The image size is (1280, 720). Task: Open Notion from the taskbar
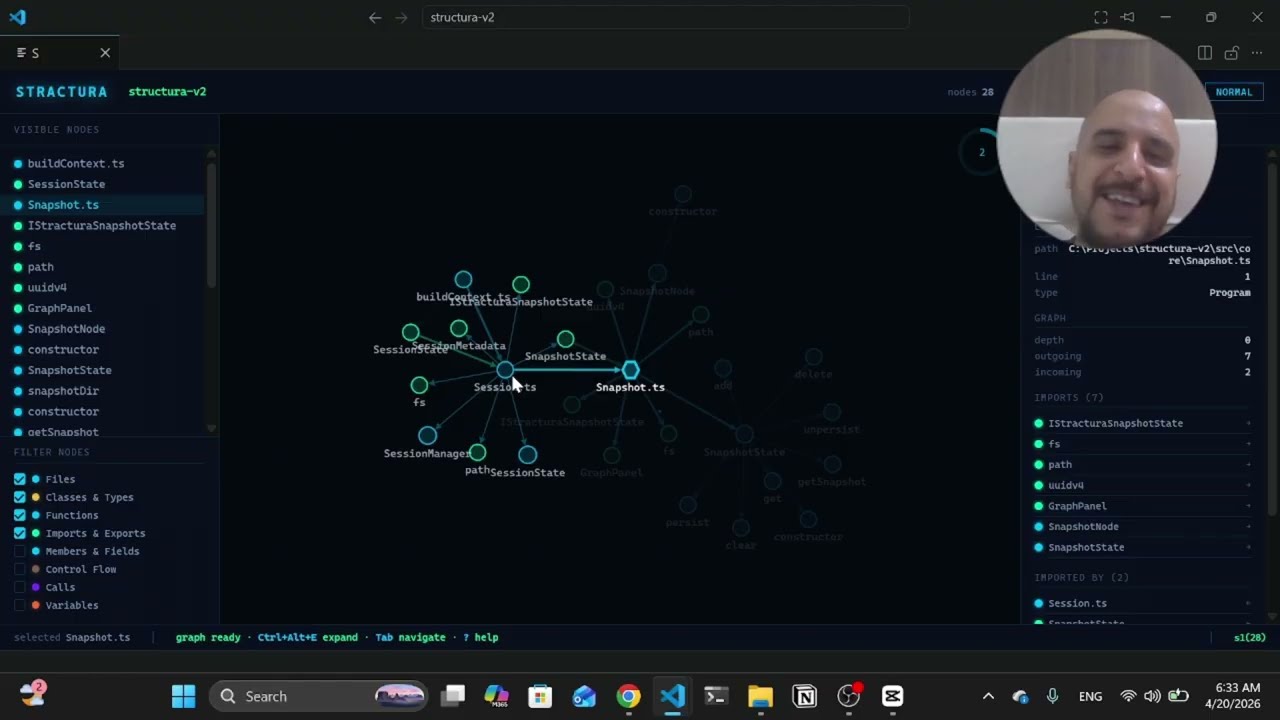804,696
